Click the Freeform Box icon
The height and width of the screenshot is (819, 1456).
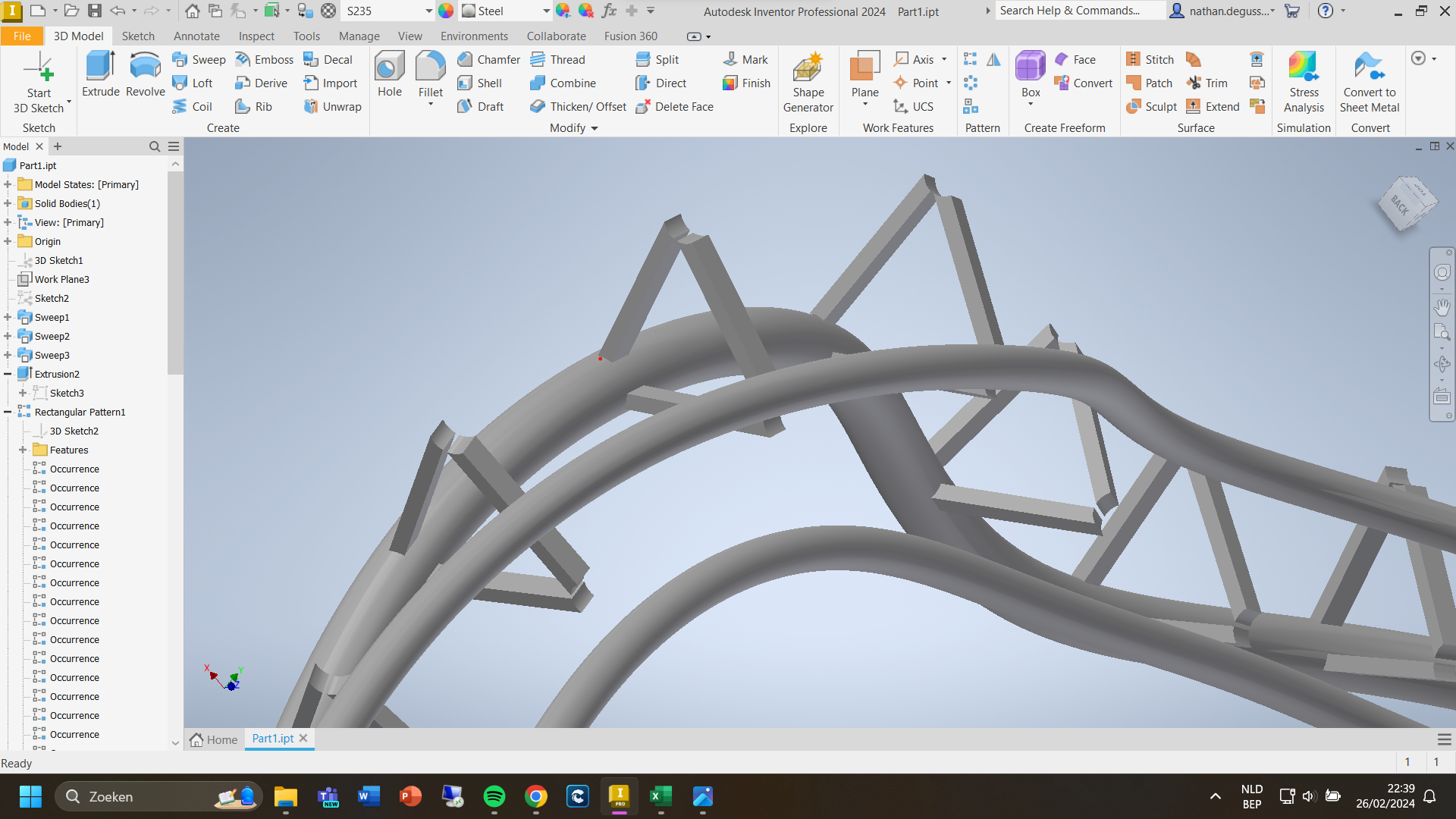pyautogui.click(x=1030, y=66)
